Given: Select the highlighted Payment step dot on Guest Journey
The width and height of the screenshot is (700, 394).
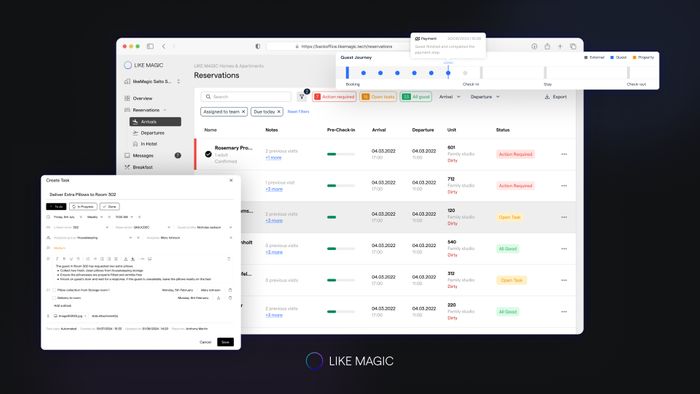Looking at the screenshot, I should pyautogui.click(x=448, y=73).
